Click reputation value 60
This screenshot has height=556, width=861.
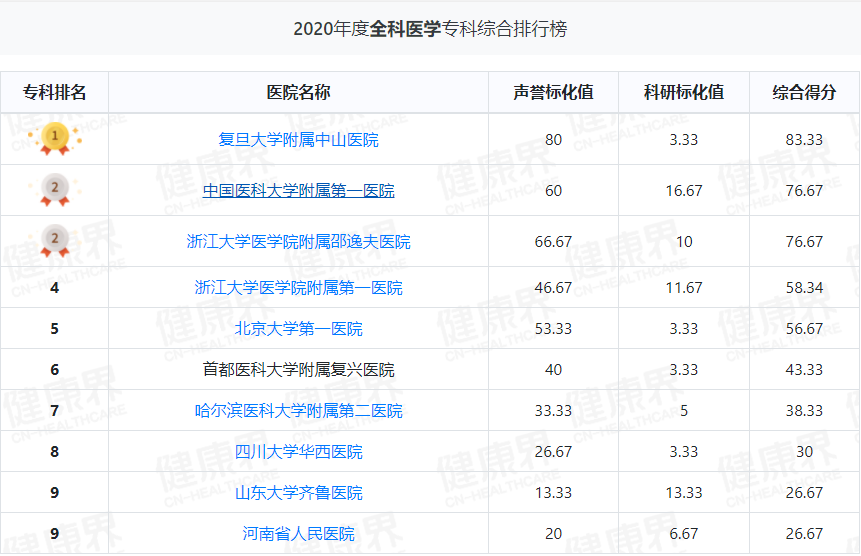click(554, 191)
